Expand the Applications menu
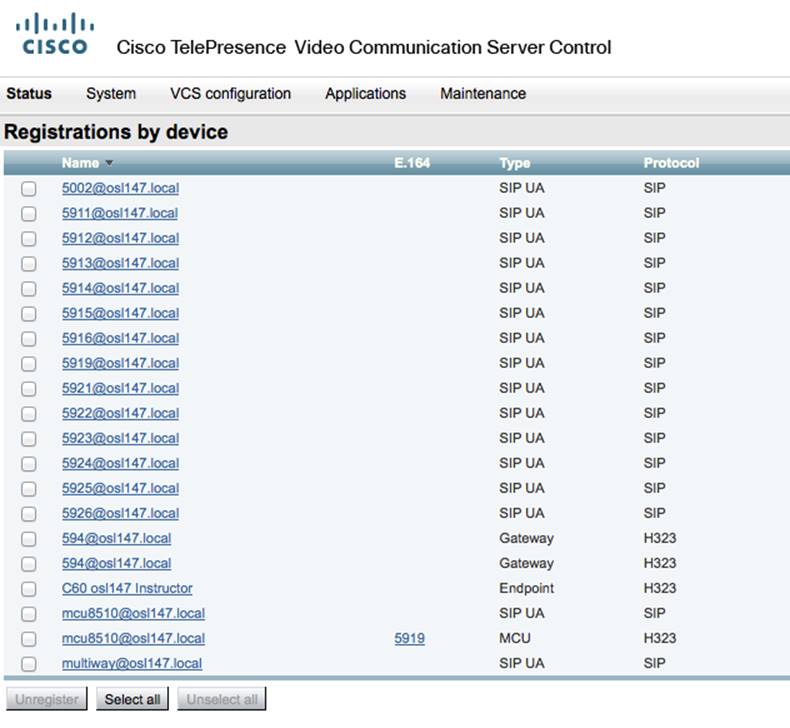Image resolution: width=790 pixels, height=728 pixels. pos(365,94)
